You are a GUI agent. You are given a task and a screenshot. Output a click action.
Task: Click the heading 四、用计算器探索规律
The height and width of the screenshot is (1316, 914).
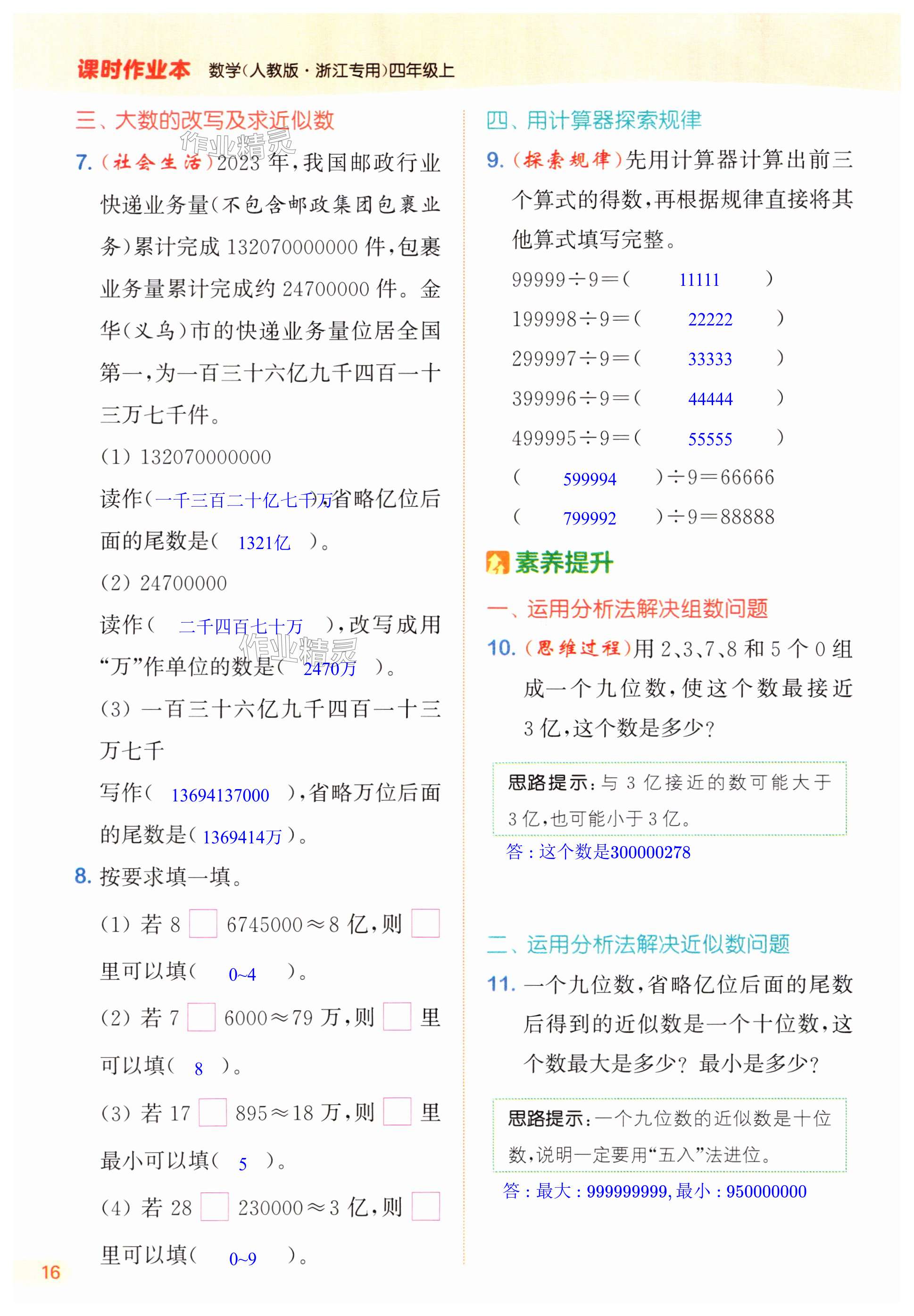(593, 120)
